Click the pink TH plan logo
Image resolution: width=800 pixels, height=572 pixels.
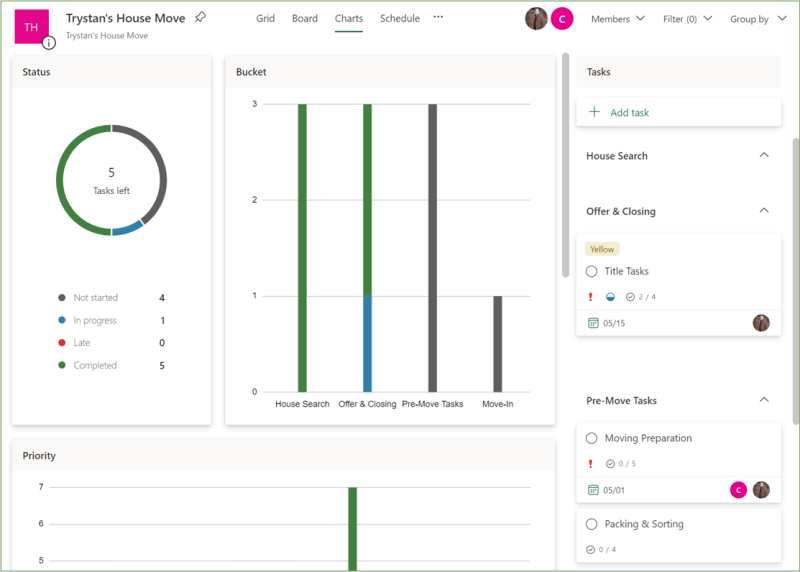point(32,27)
